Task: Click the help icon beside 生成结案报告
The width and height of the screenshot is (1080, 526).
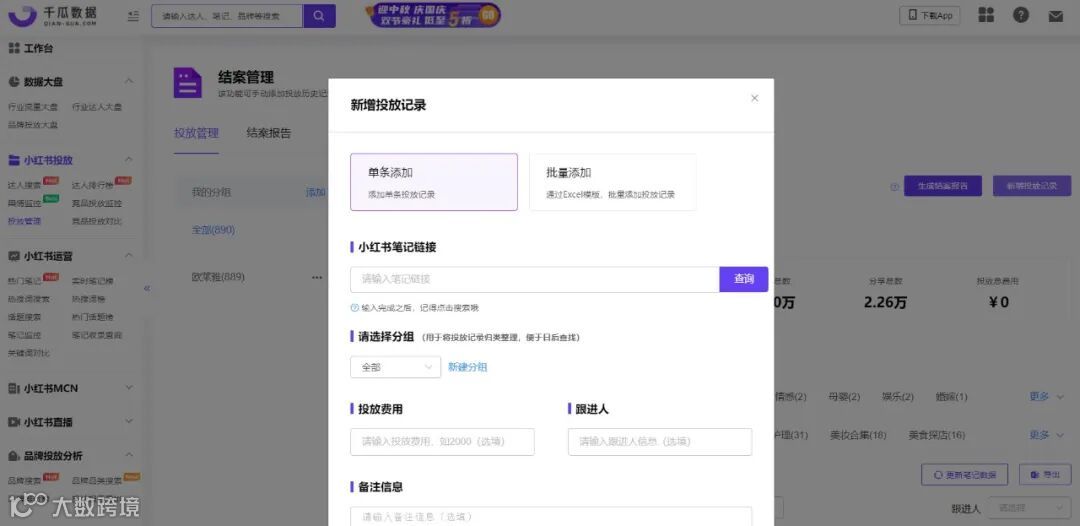Action: (895, 187)
